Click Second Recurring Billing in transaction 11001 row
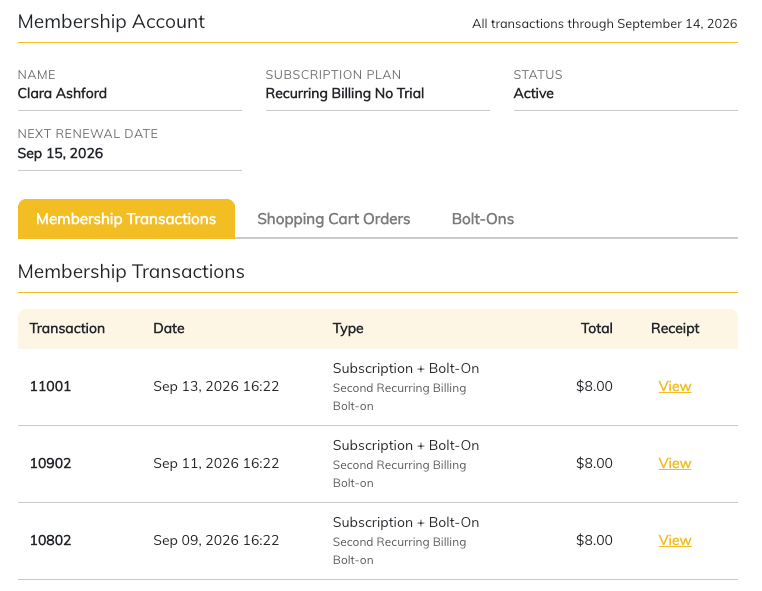 point(399,388)
